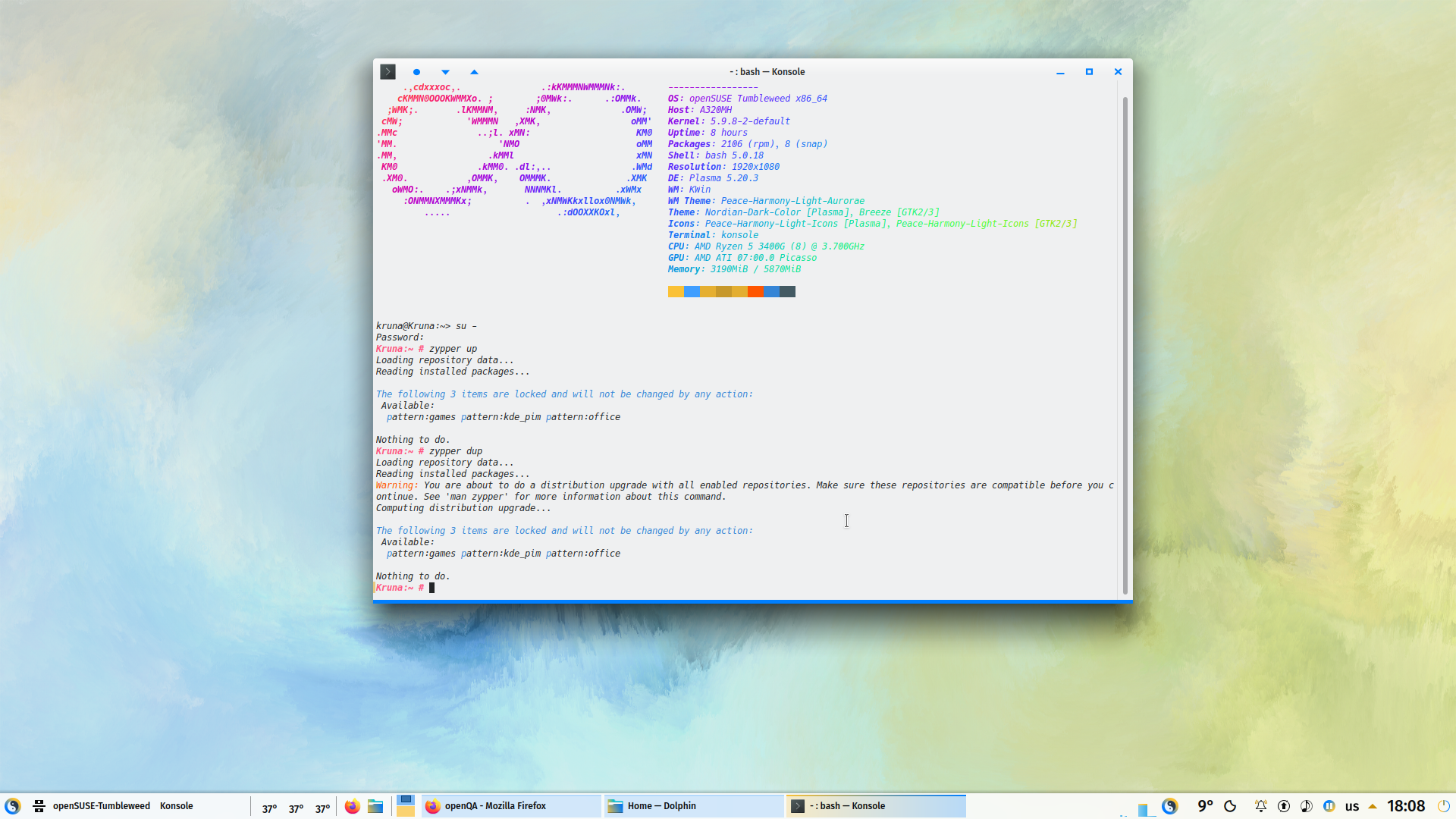Click the 'Computing distribution upgrade...' line
Image resolution: width=1456 pixels, height=819 pixels.
[x=463, y=508]
